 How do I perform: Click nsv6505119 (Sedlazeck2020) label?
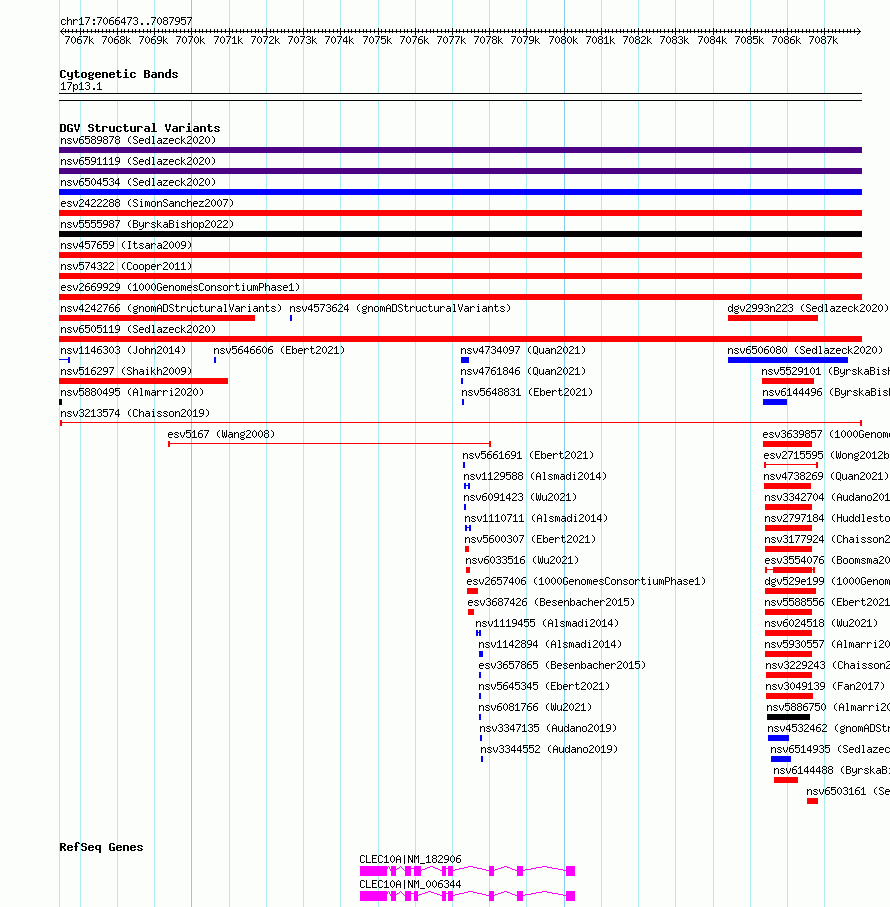click(x=138, y=330)
